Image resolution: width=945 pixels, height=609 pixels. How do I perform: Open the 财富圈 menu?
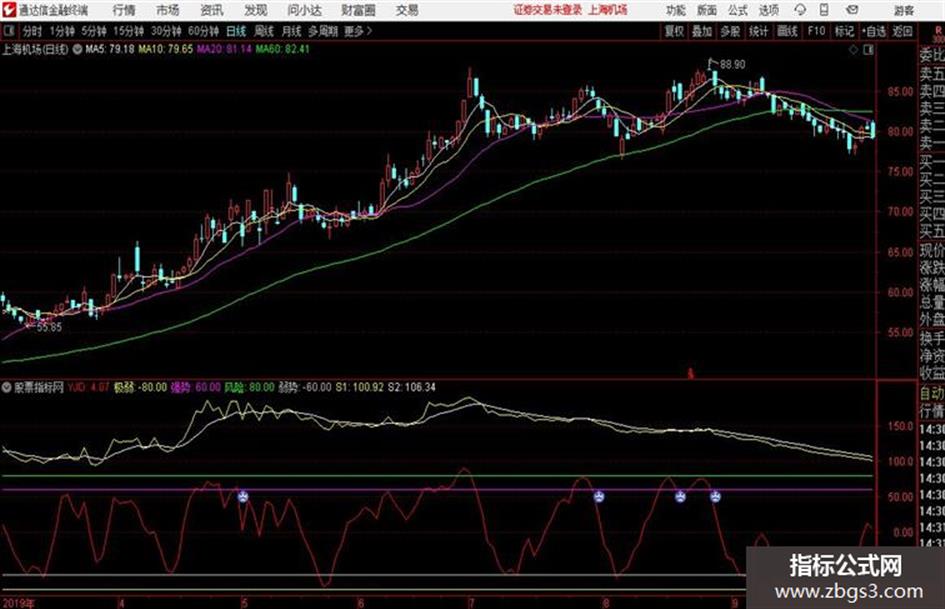tap(358, 10)
